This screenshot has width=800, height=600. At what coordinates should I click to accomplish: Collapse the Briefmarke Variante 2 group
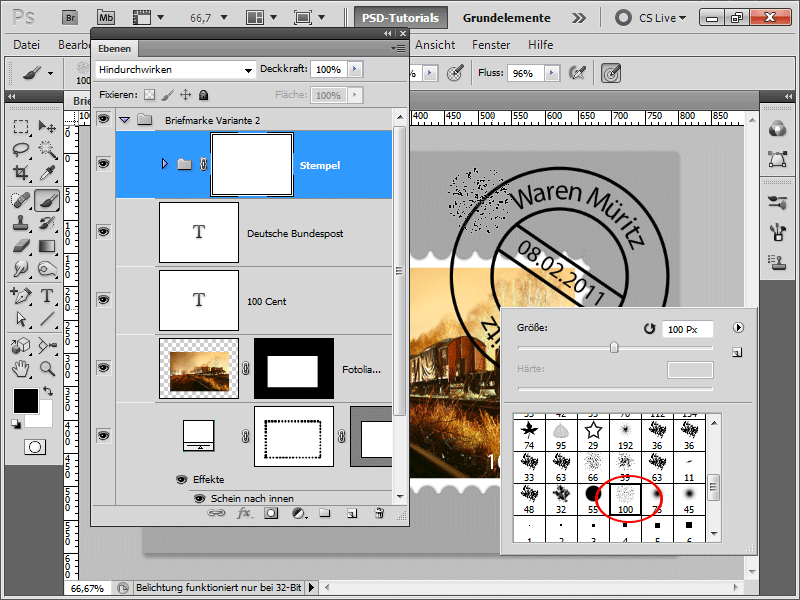coord(124,120)
